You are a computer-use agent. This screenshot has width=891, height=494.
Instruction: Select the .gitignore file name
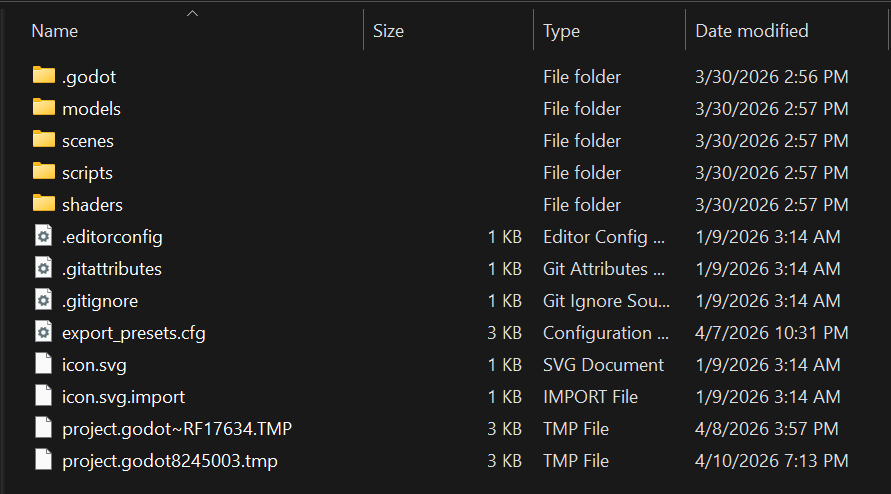click(100, 301)
